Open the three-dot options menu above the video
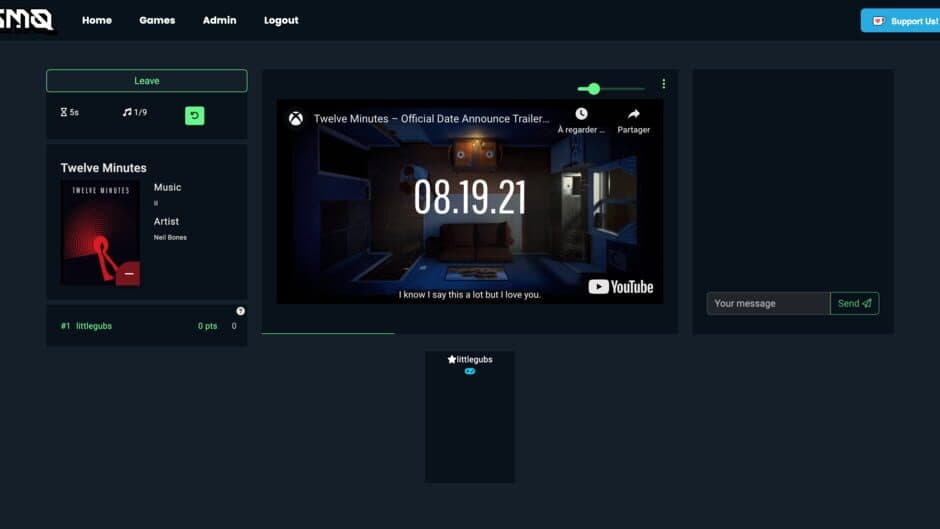940x529 pixels. (x=664, y=84)
